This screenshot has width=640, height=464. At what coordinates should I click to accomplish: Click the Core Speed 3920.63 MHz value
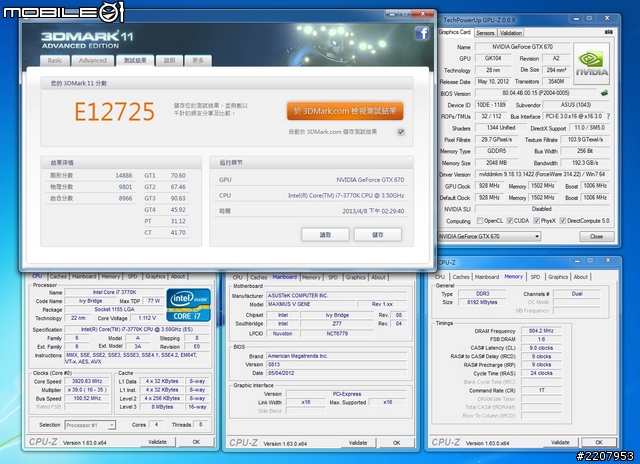pyautogui.click(x=87, y=382)
